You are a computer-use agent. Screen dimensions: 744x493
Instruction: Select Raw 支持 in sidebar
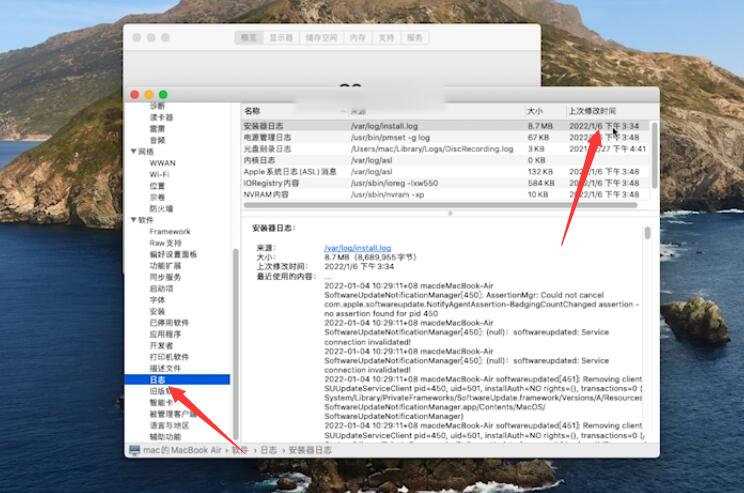coord(166,243)
